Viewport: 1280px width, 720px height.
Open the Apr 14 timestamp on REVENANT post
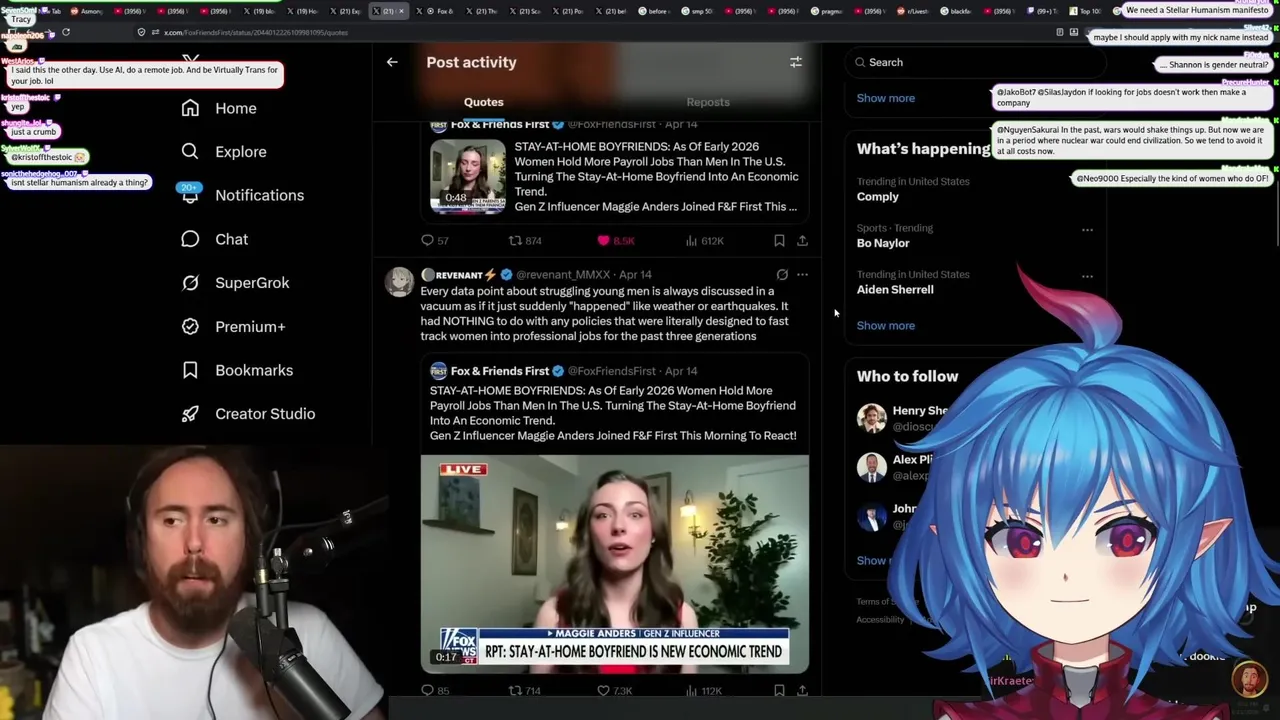click(x=635, y=275)
